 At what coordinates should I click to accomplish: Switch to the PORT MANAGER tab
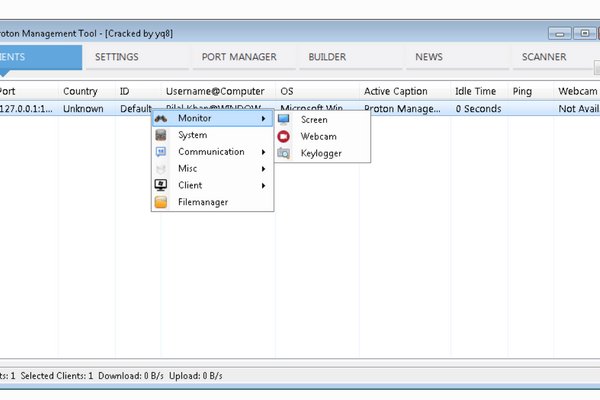tap(244, 57)
